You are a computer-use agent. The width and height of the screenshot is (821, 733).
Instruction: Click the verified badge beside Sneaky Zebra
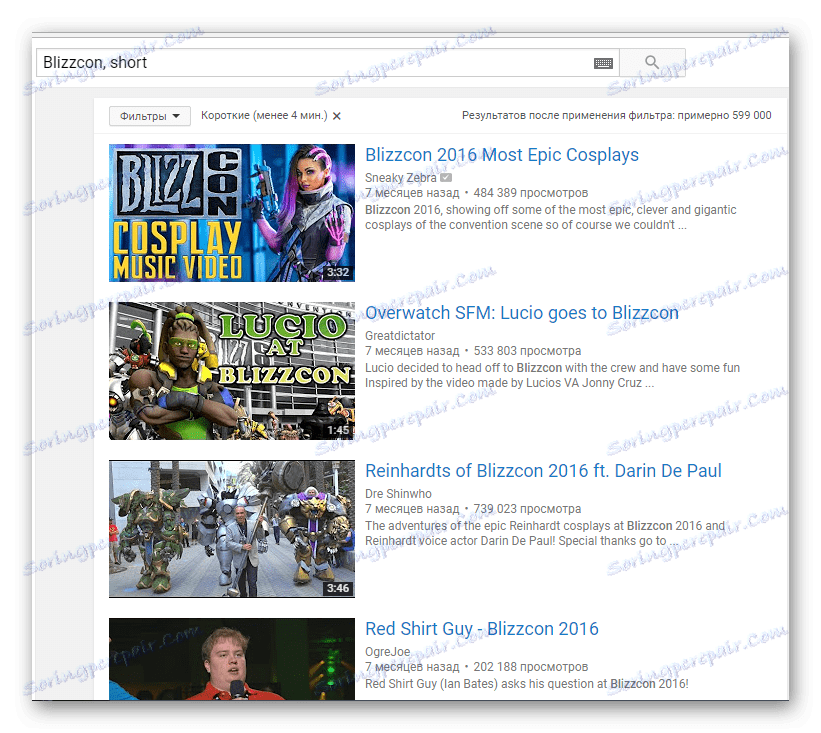coord(446,178)
